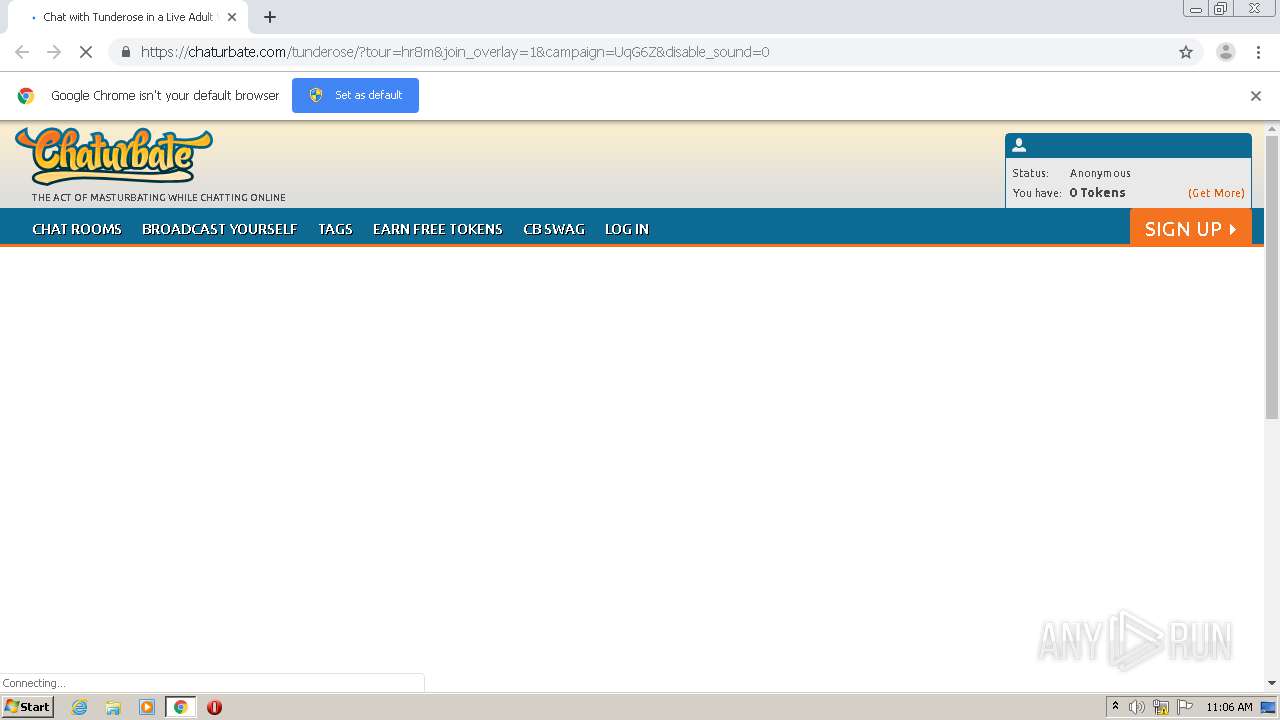Click the Chaturbate logo
This screenshot has height=720, width=1280.
114,156
